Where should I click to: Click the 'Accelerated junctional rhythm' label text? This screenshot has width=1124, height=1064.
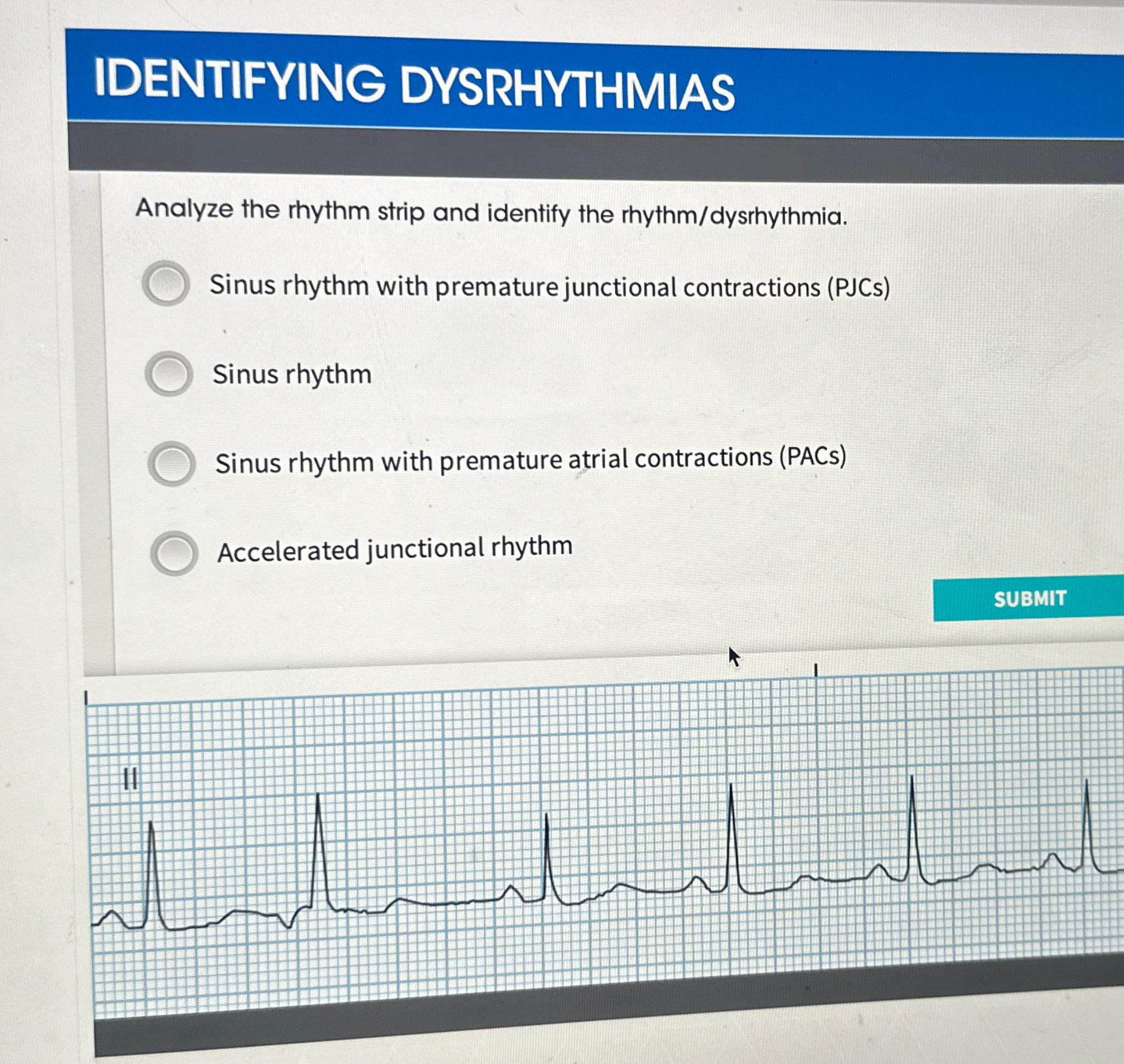395,550
